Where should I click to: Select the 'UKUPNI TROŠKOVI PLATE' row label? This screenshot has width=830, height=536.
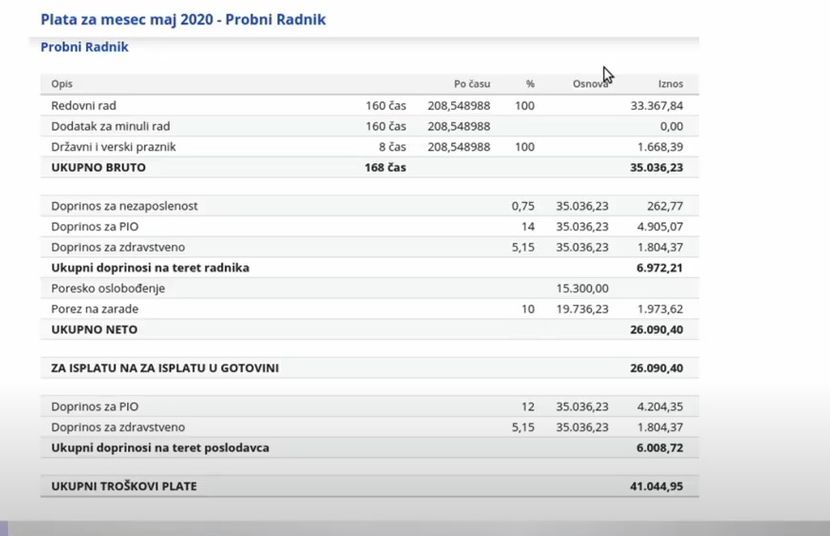point(124,487)
